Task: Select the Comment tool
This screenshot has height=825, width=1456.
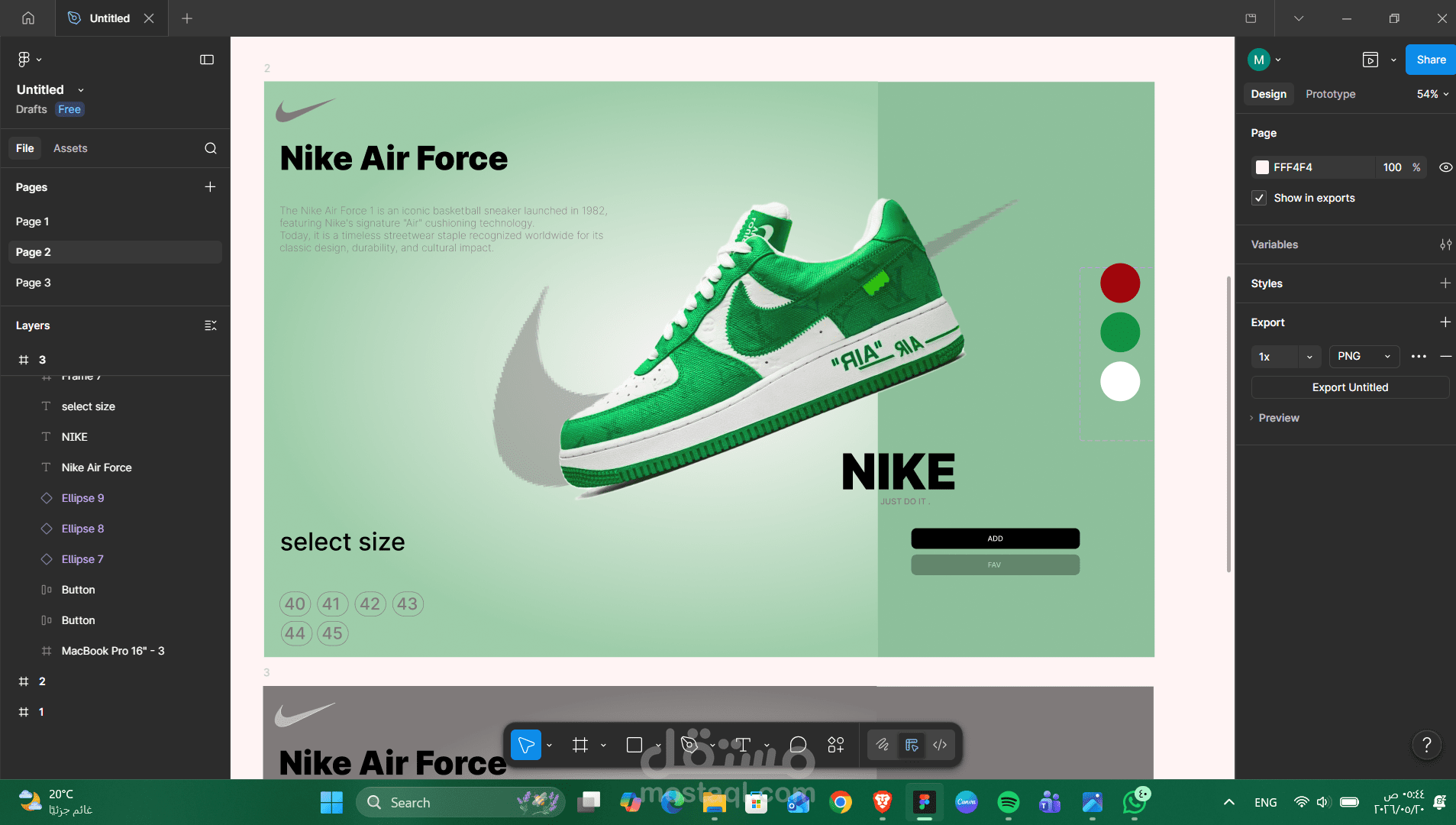Action: pos(798,745)
